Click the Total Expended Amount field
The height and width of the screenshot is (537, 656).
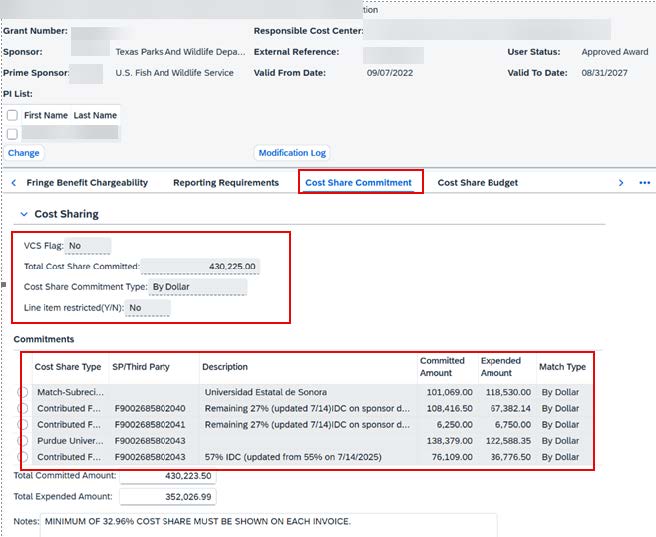pyautogui.click(x=168, y=496)
